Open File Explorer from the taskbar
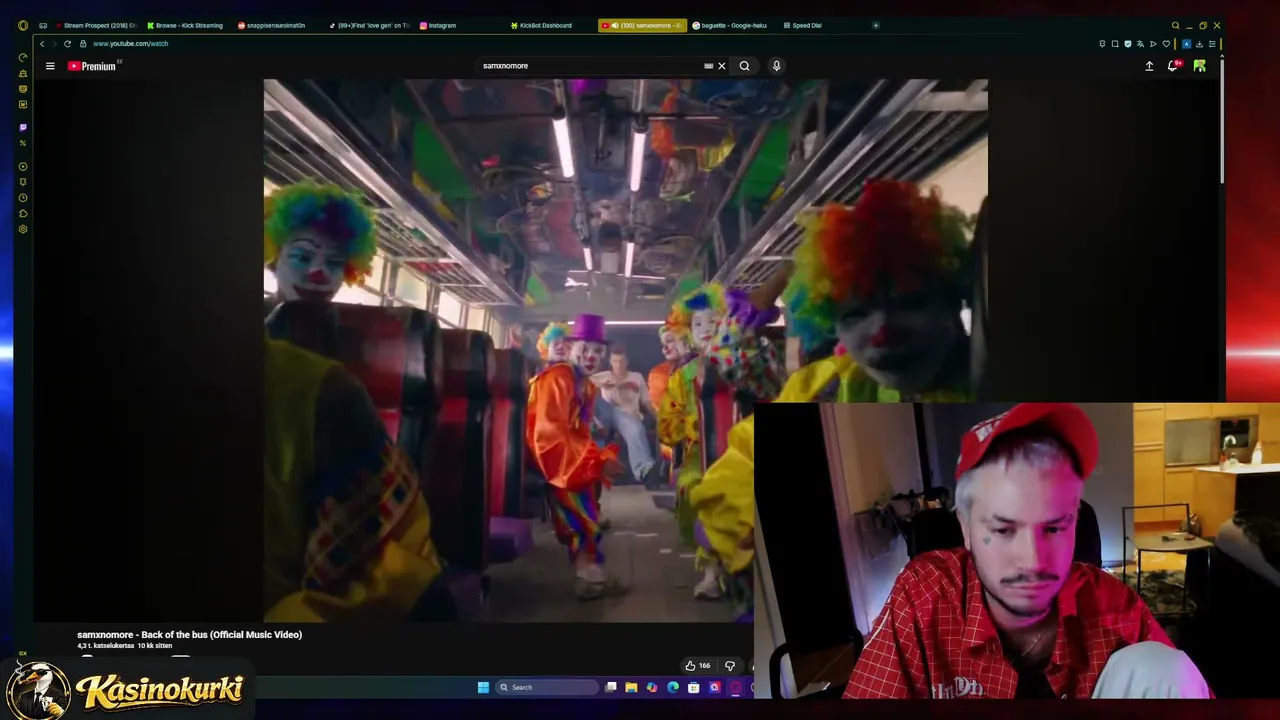Image resolution: width=1280 pixels, height=720 pixels. tap(631, 687)
